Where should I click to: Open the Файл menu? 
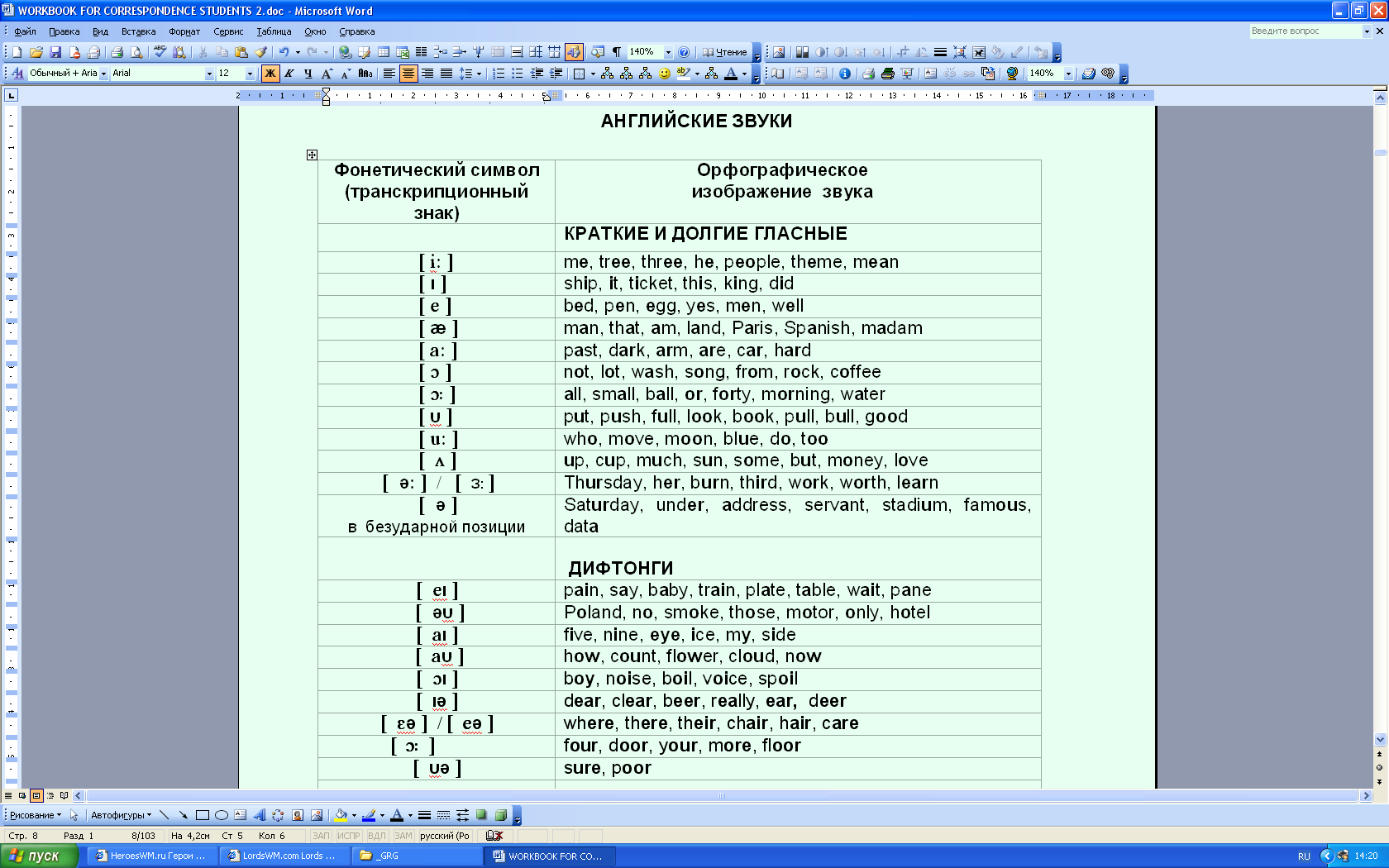(25, 31)
